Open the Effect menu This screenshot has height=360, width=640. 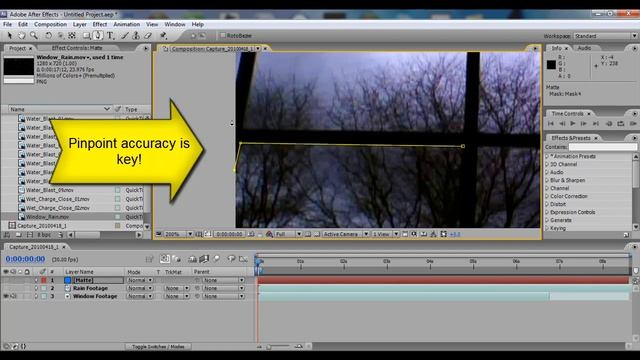tap(100, 24)
